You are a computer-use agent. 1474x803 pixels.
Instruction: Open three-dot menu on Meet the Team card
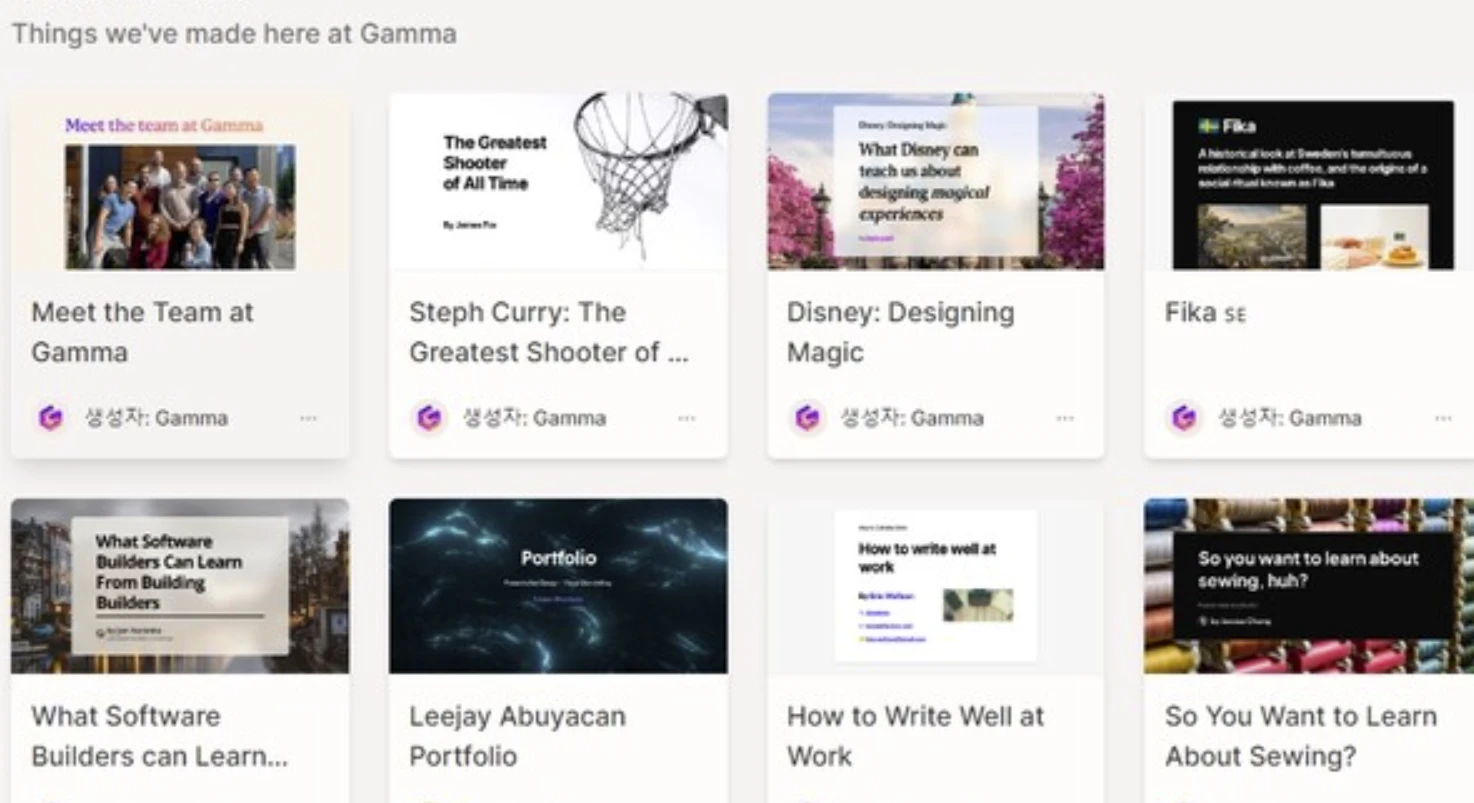308,418
